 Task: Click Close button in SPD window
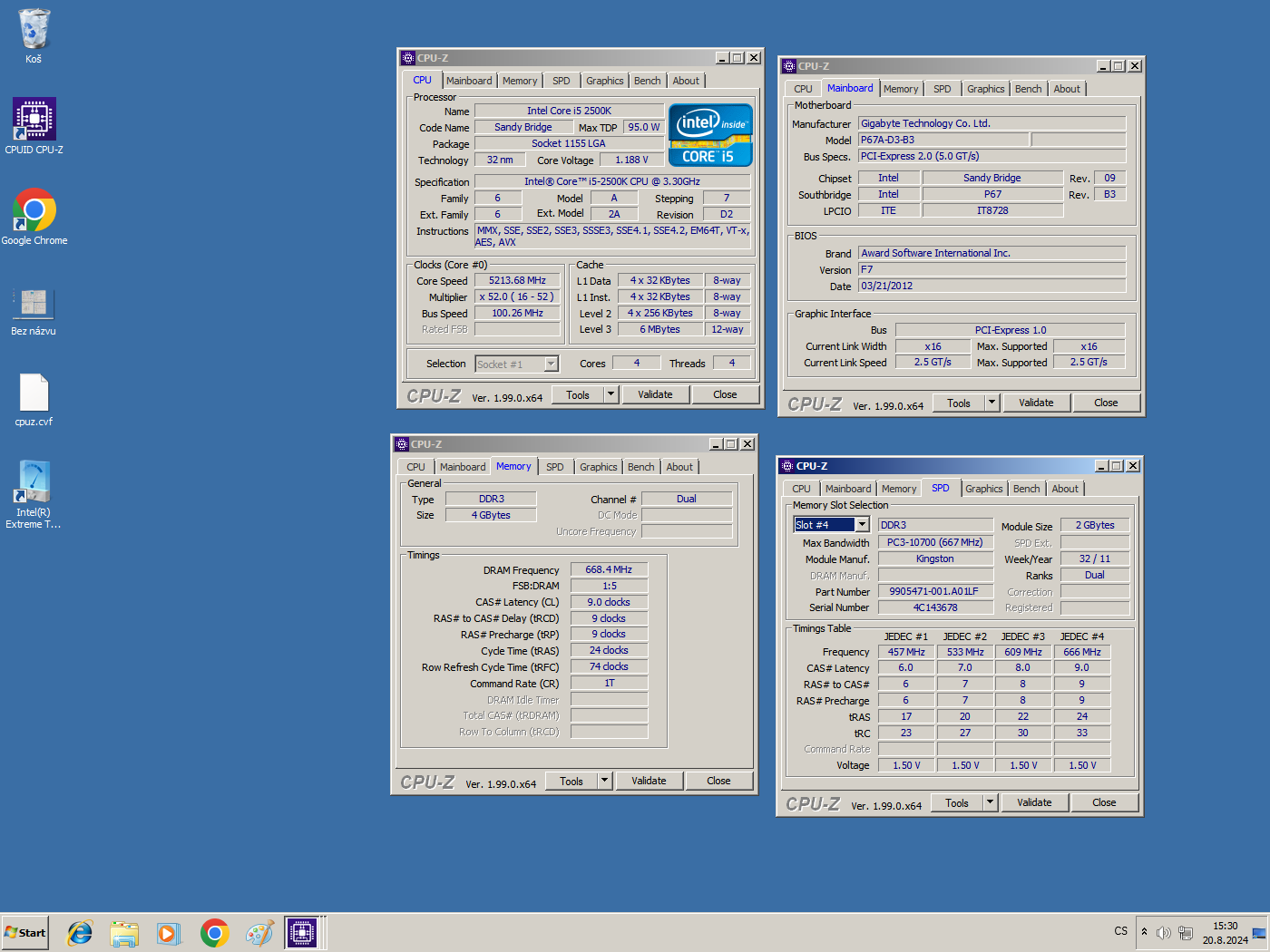1104,802
